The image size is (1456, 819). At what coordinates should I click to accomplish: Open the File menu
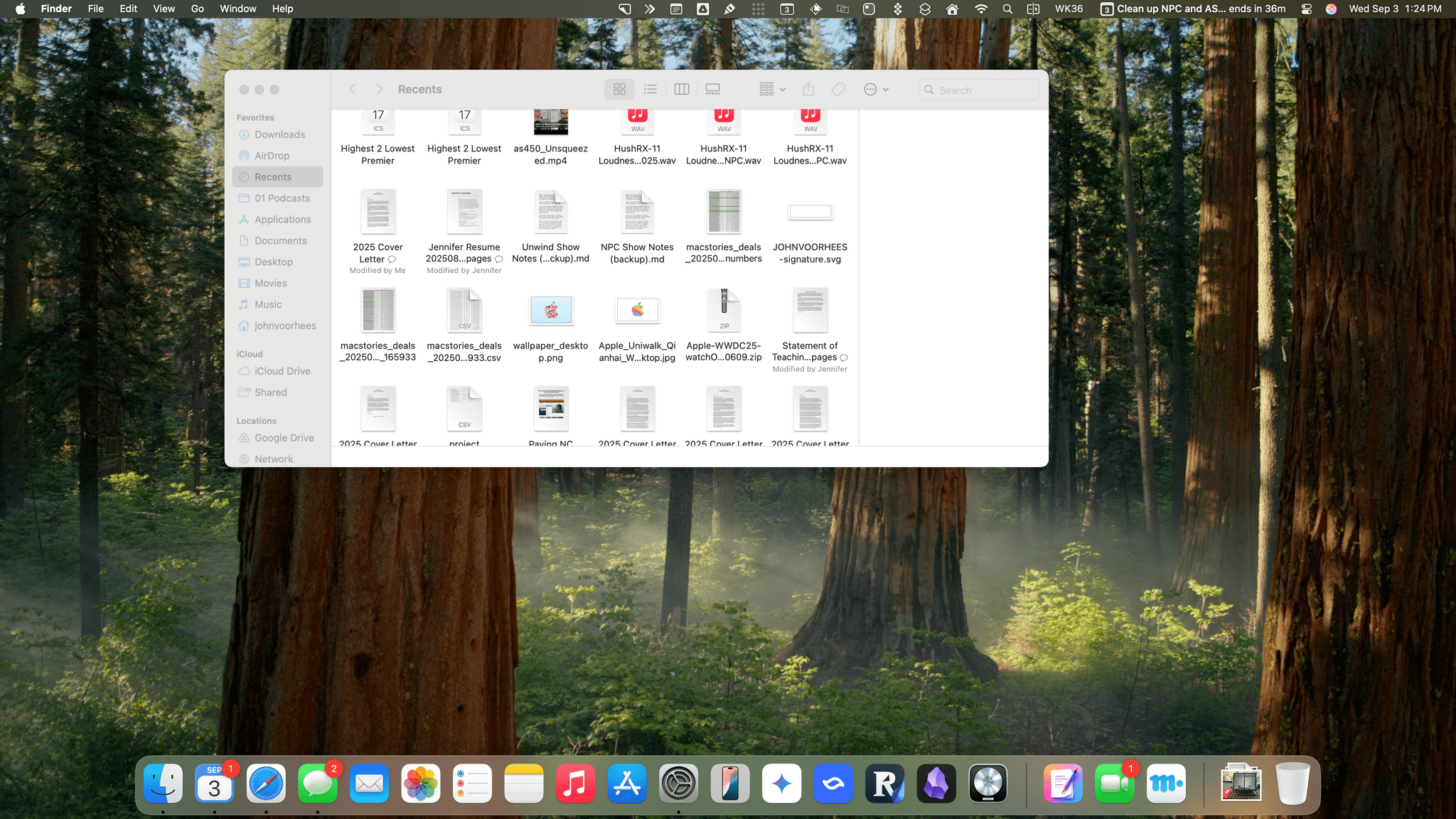click(x=96, y=9)
